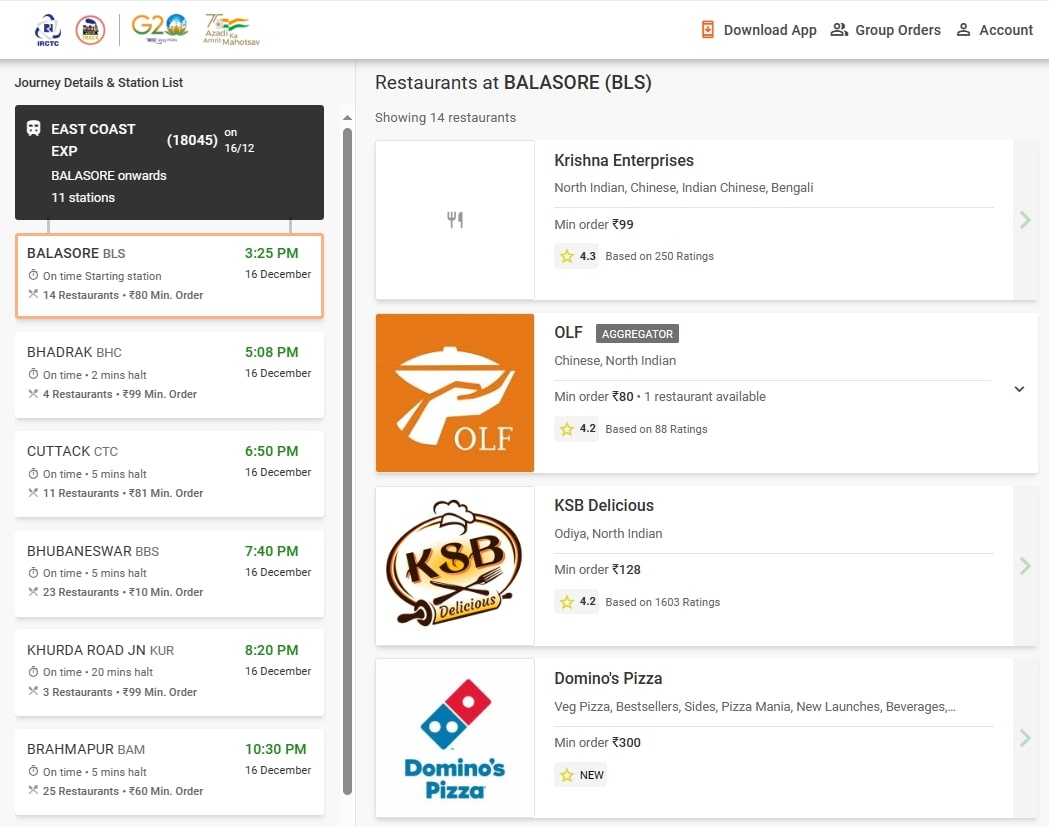Click the G20 logo

point(159,28)
